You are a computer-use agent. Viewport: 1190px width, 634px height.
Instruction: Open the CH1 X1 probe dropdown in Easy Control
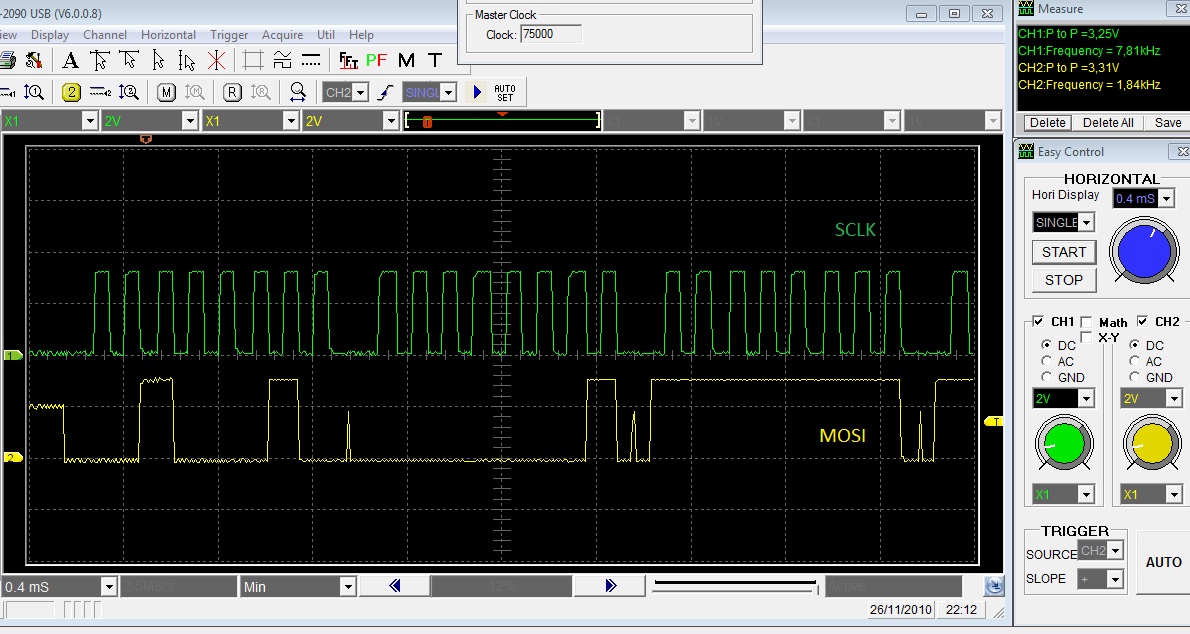(1086, 495)
